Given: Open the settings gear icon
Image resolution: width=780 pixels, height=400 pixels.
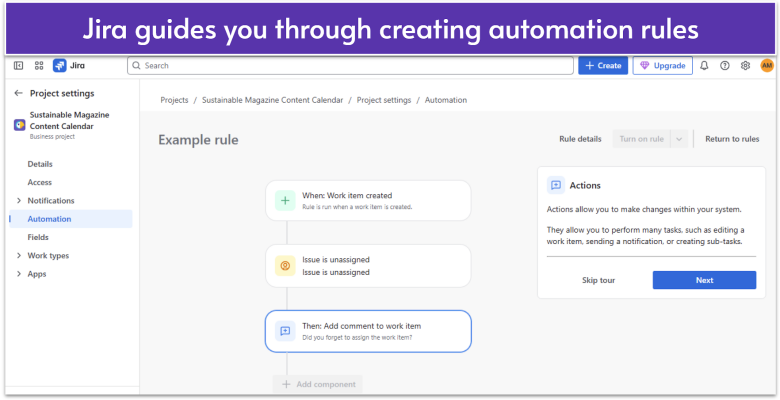Looking at the screenshot, I should point(745,66).
